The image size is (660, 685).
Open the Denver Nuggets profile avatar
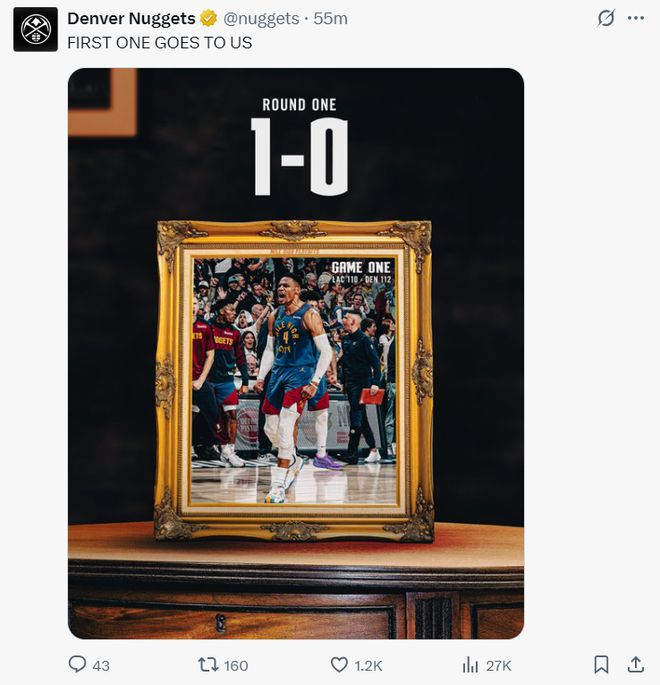coord(35,29)
